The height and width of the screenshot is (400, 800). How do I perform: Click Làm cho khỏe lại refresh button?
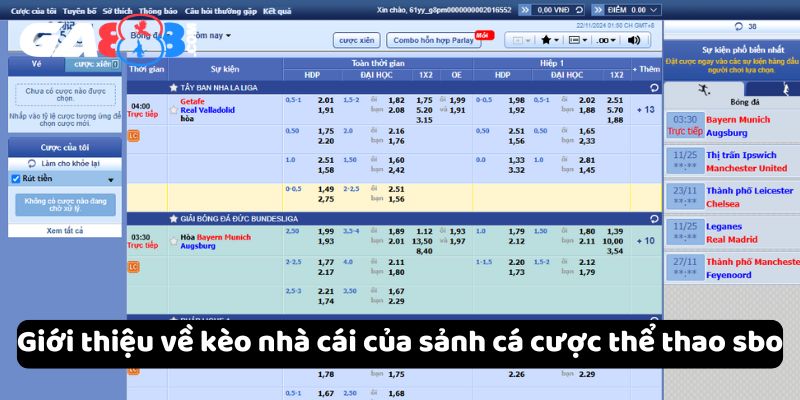point(65,164)
